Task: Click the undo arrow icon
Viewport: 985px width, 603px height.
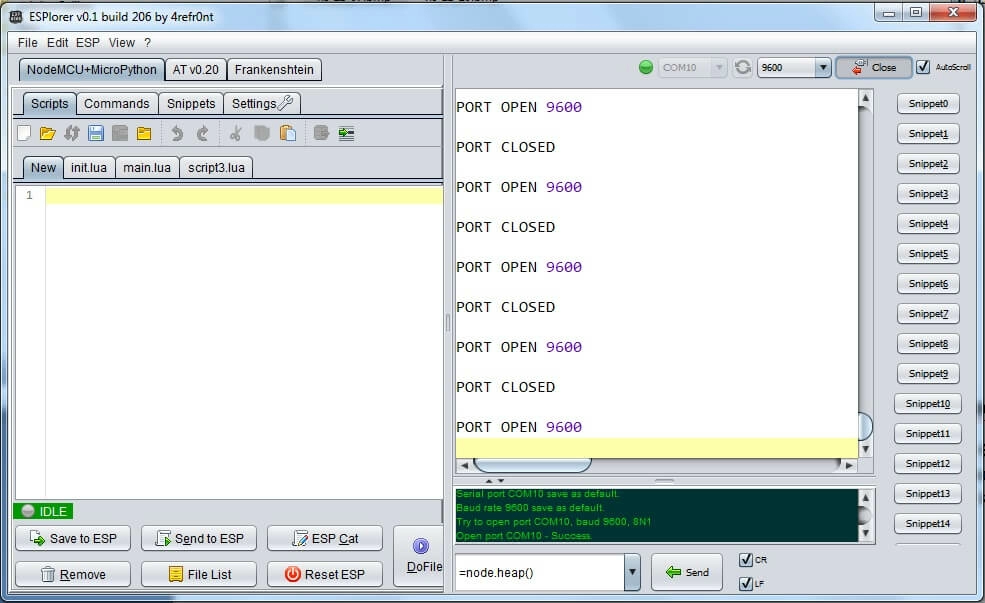Action: pos(177,133)
